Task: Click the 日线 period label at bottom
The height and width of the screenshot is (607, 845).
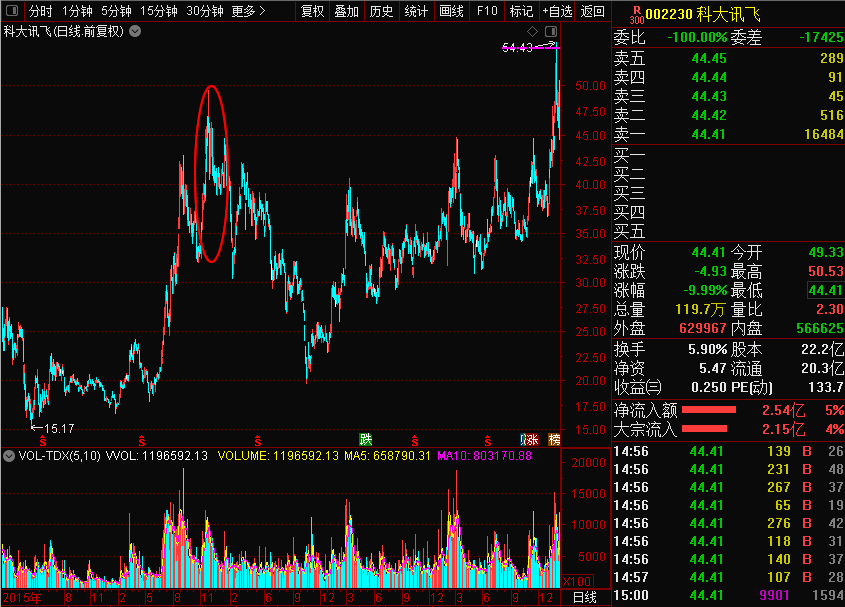Action: pyautogui.click(x=584, y=597)
